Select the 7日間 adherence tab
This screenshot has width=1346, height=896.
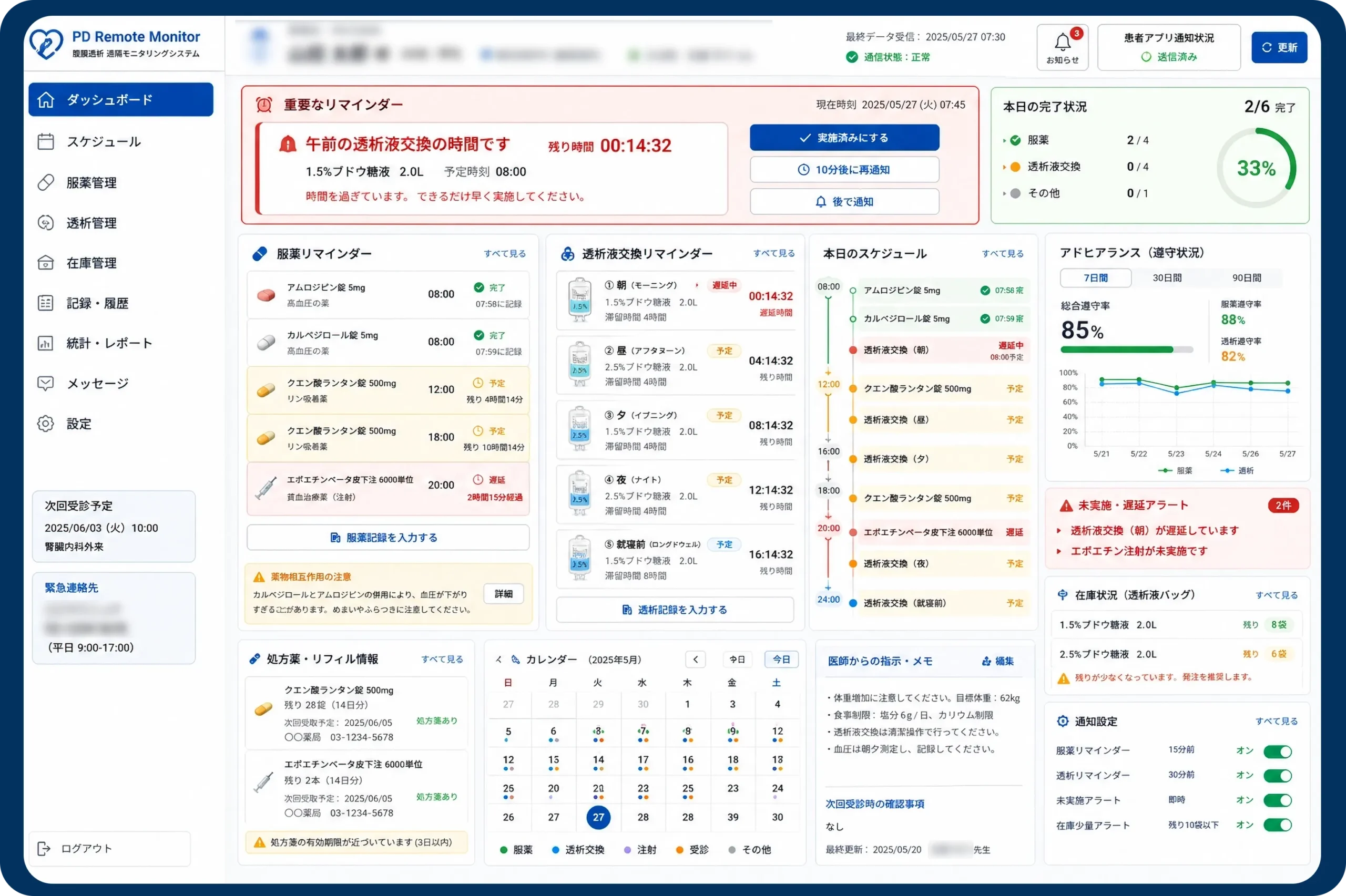tap(1096, 277)
